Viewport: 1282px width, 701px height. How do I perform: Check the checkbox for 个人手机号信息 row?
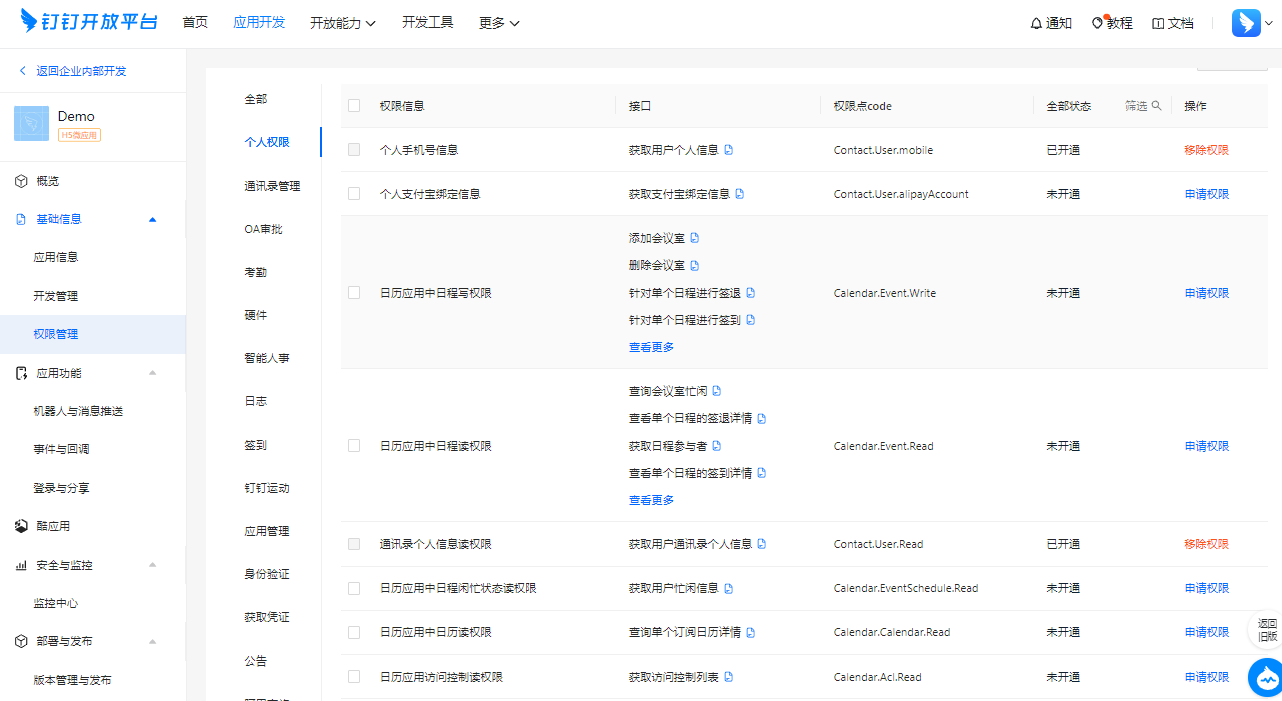tap(353, 149)
